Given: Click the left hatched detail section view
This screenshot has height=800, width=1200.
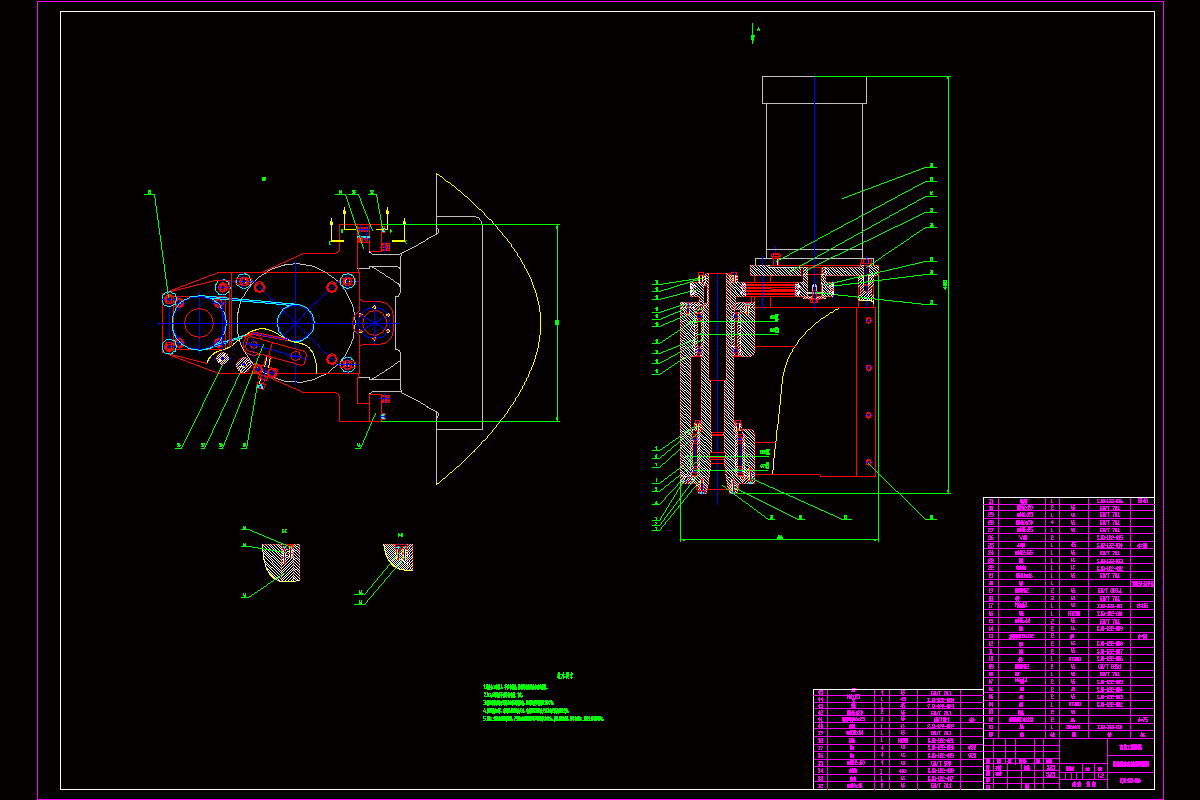Looking at the screenshot, I should 283,563.
